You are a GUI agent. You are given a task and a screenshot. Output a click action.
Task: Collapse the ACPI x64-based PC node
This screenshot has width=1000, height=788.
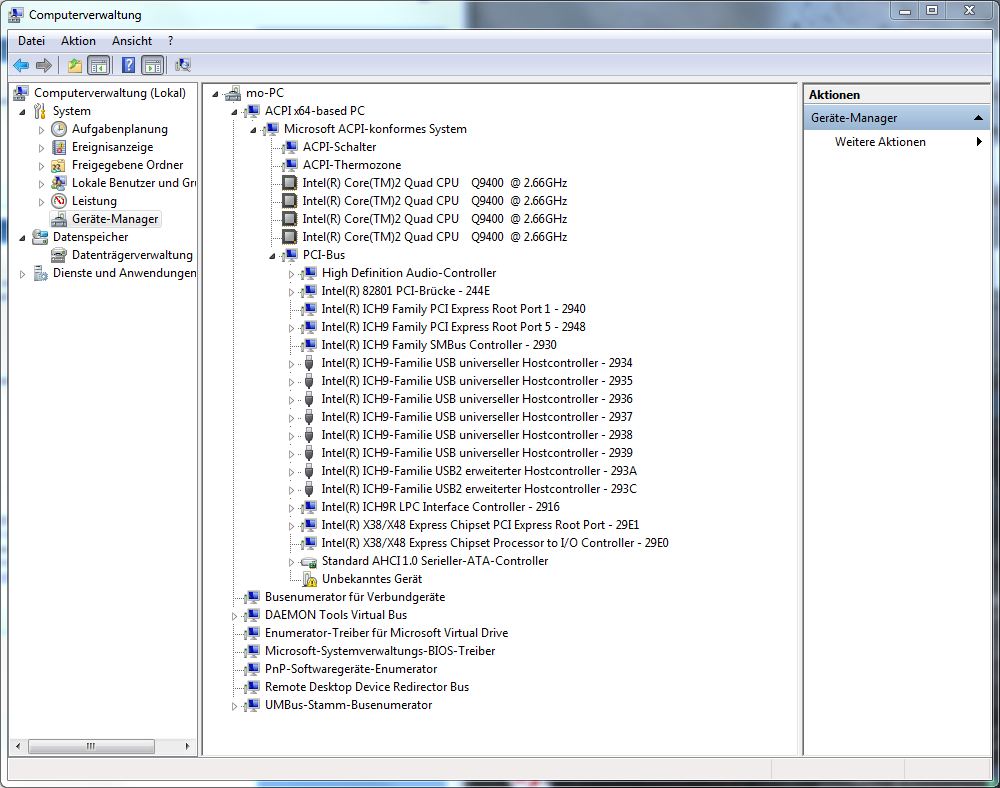pyautogui.click(x=235, y=112)
